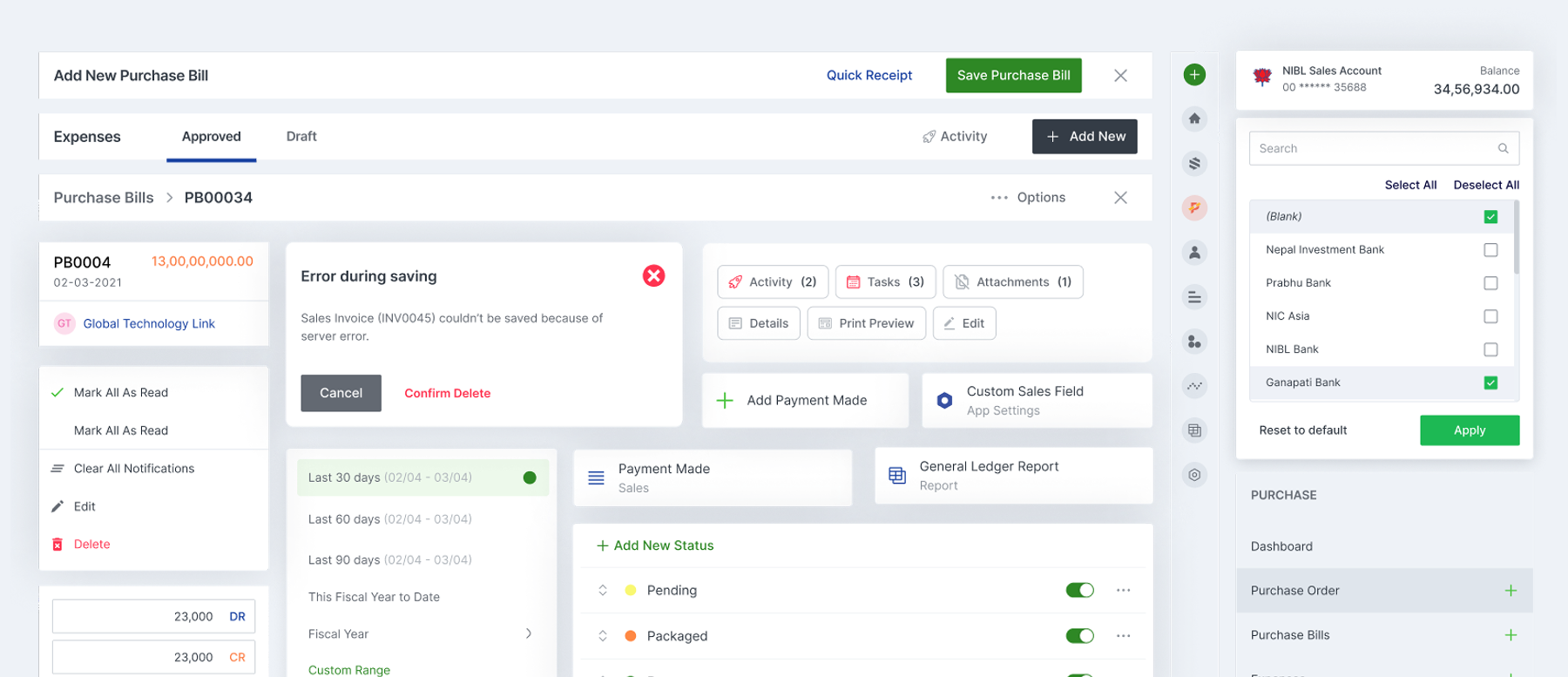Click Confirm Delete in error dialog

pyautogui.click(x=448, y=394)
